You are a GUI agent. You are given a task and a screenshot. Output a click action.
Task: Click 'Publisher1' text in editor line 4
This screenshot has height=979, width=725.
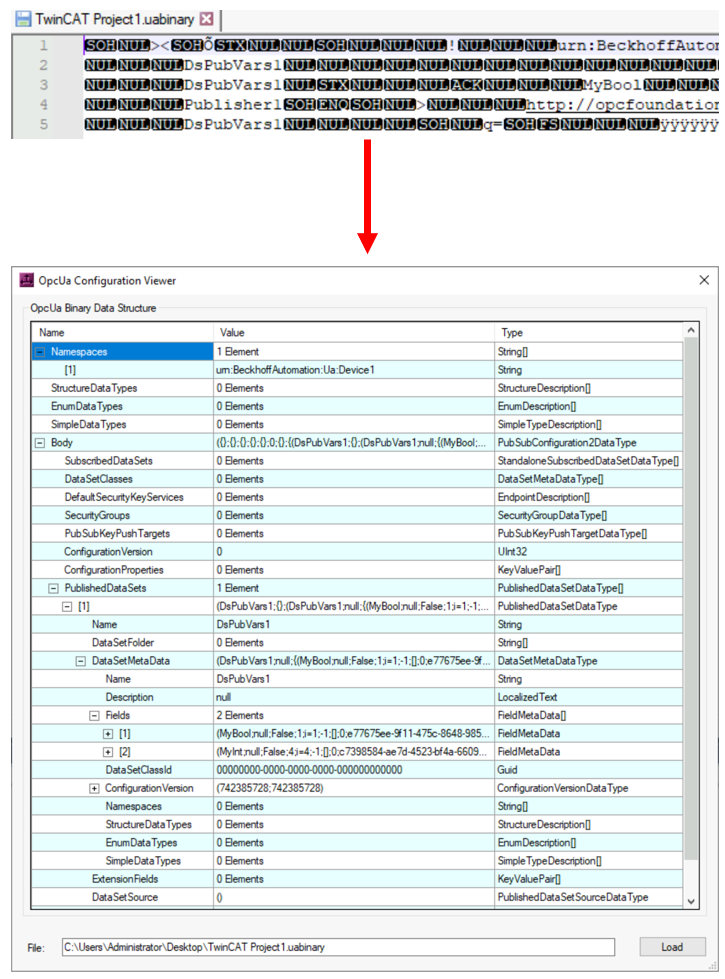[232, 104]
